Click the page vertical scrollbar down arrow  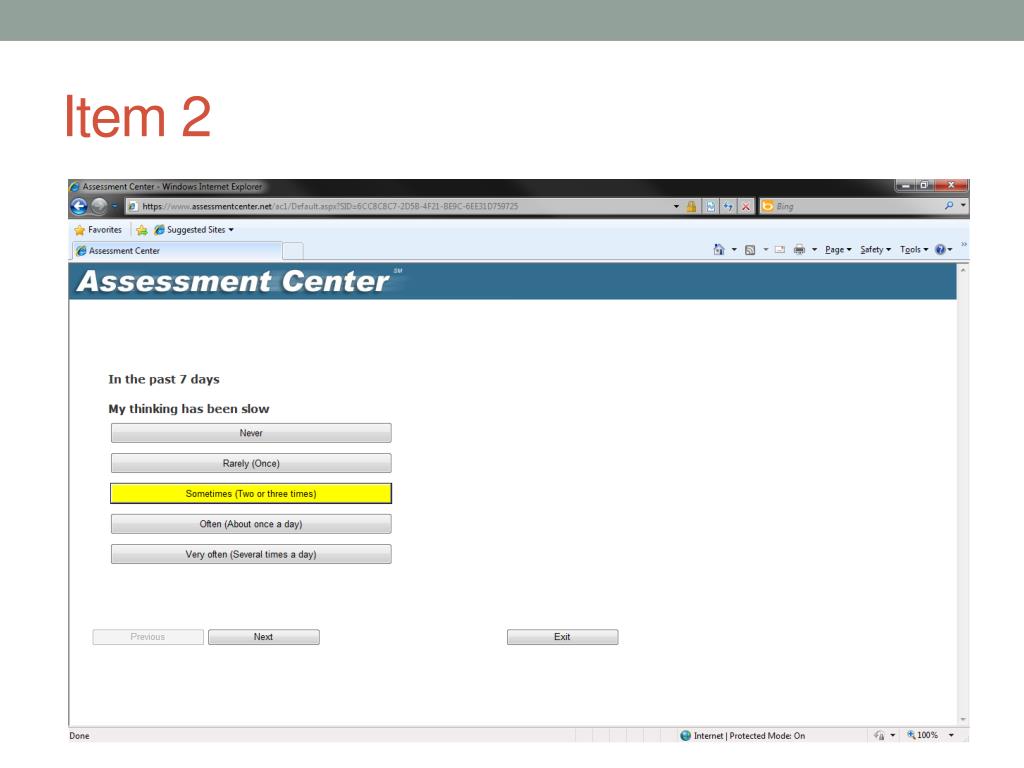pyautogui.click(x=963, y=720)
